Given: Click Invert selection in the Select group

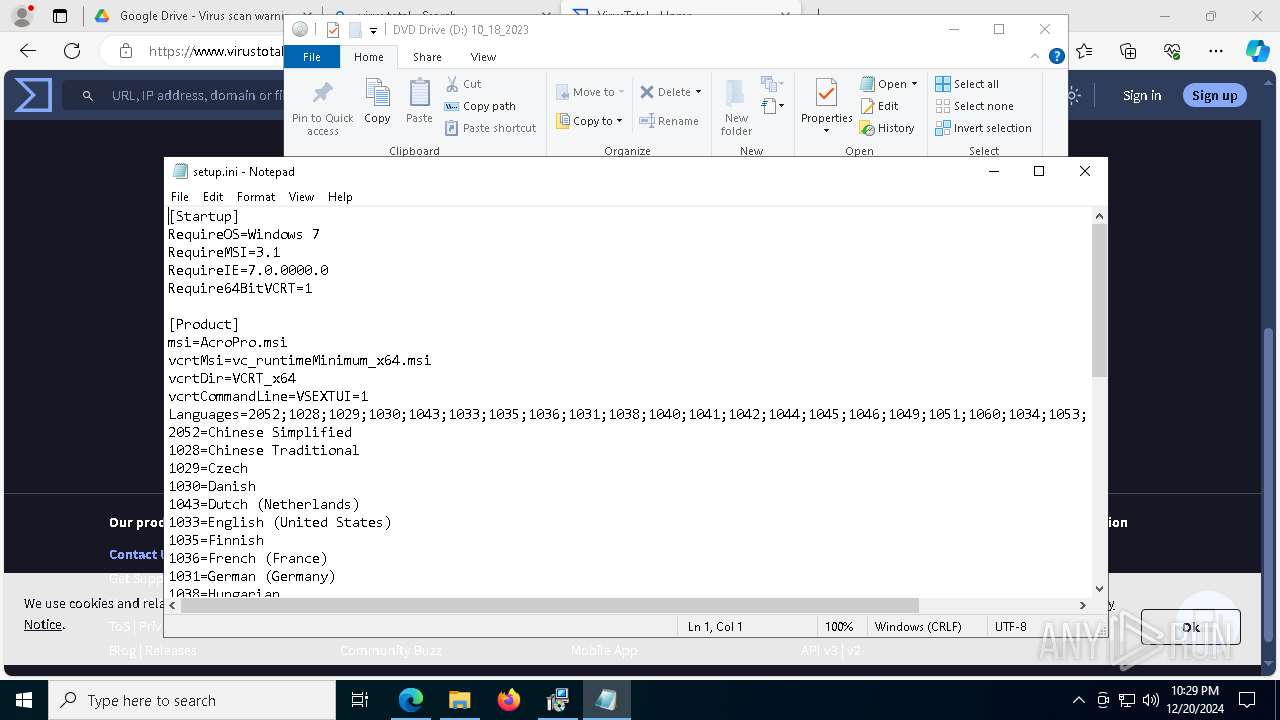Looking at the screenshot, I should pyautogui.click(x=983, y=128).
